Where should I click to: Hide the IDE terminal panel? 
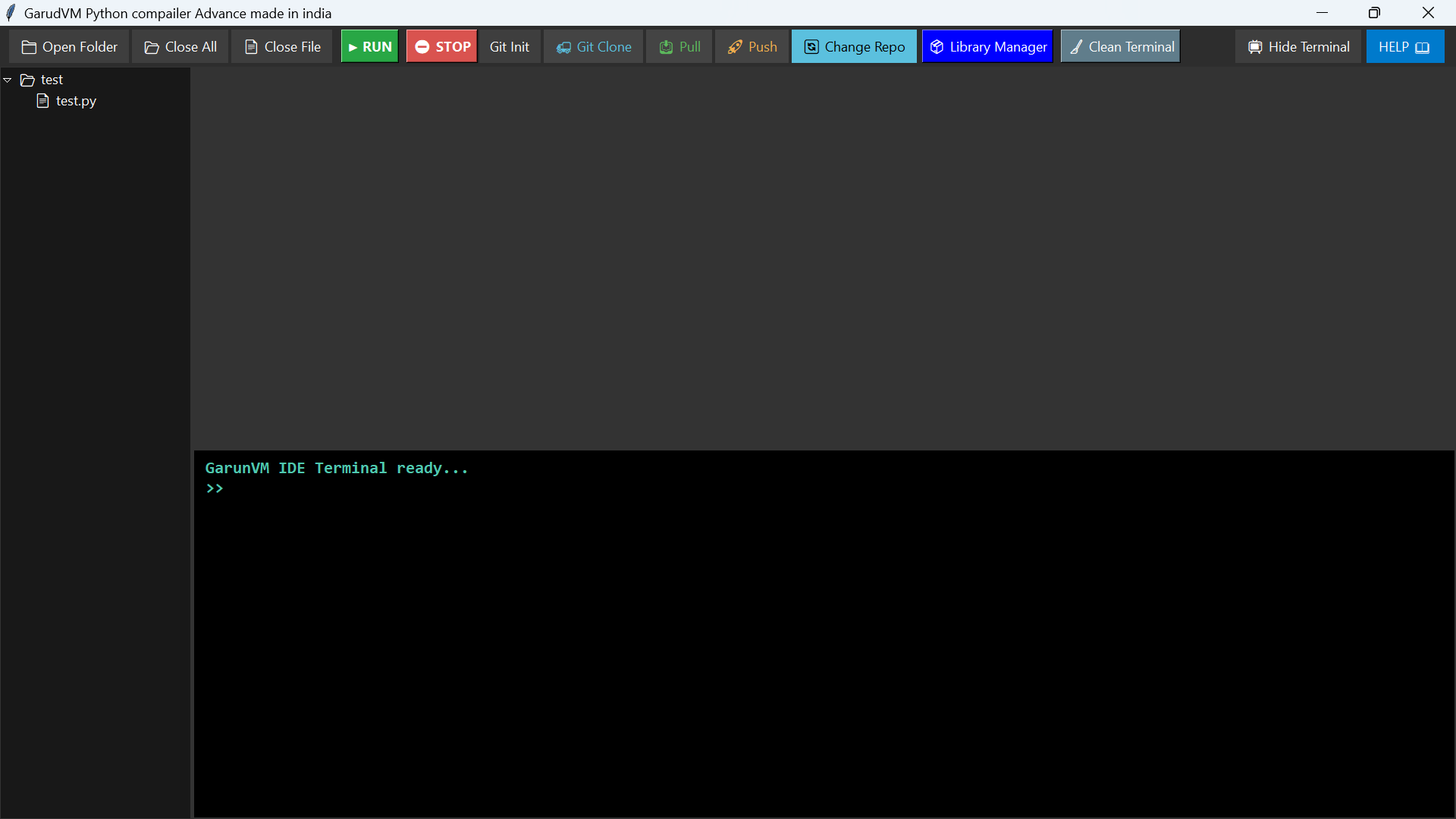point(1298,46)
